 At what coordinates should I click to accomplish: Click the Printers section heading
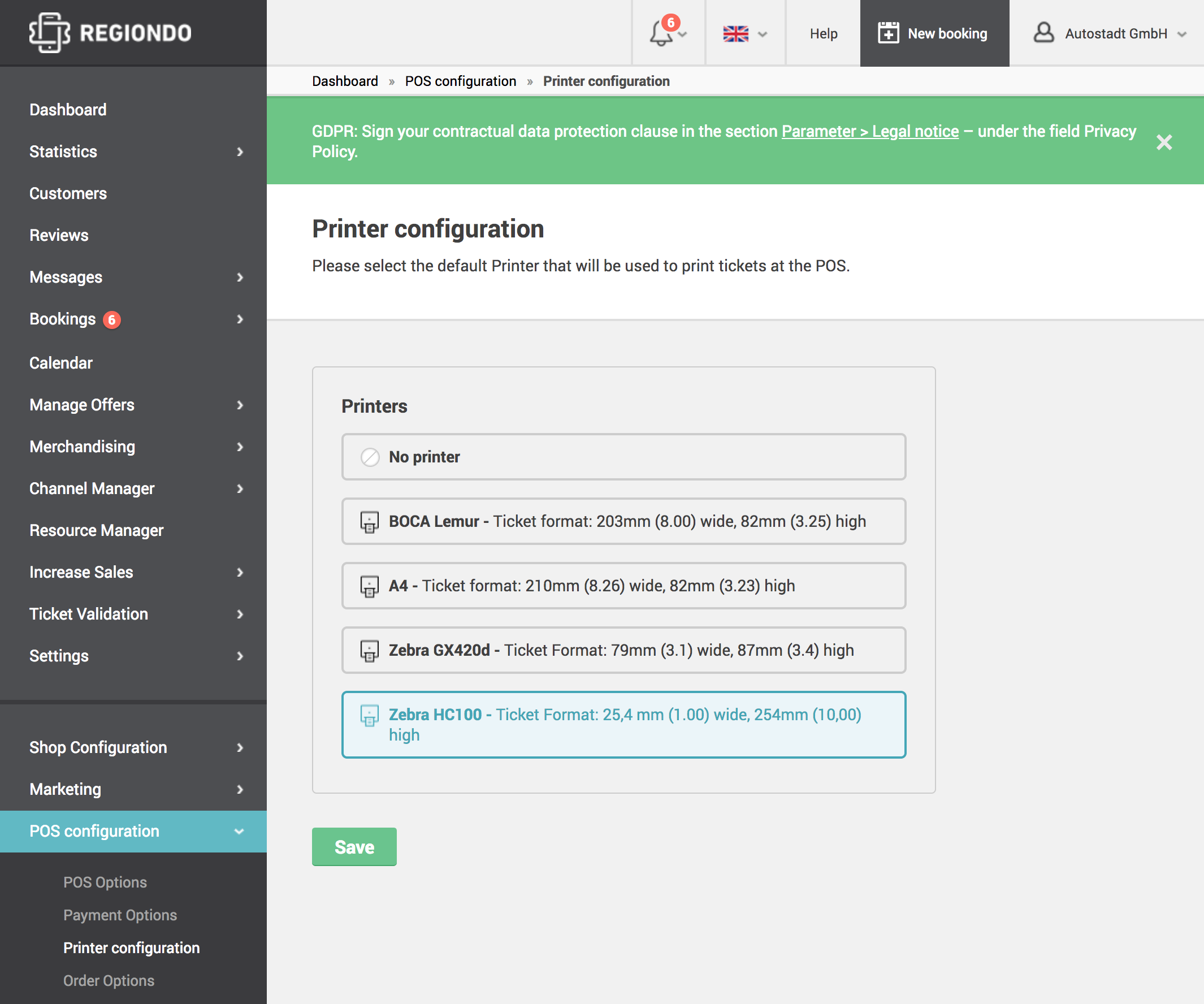(x=374, y=406)
